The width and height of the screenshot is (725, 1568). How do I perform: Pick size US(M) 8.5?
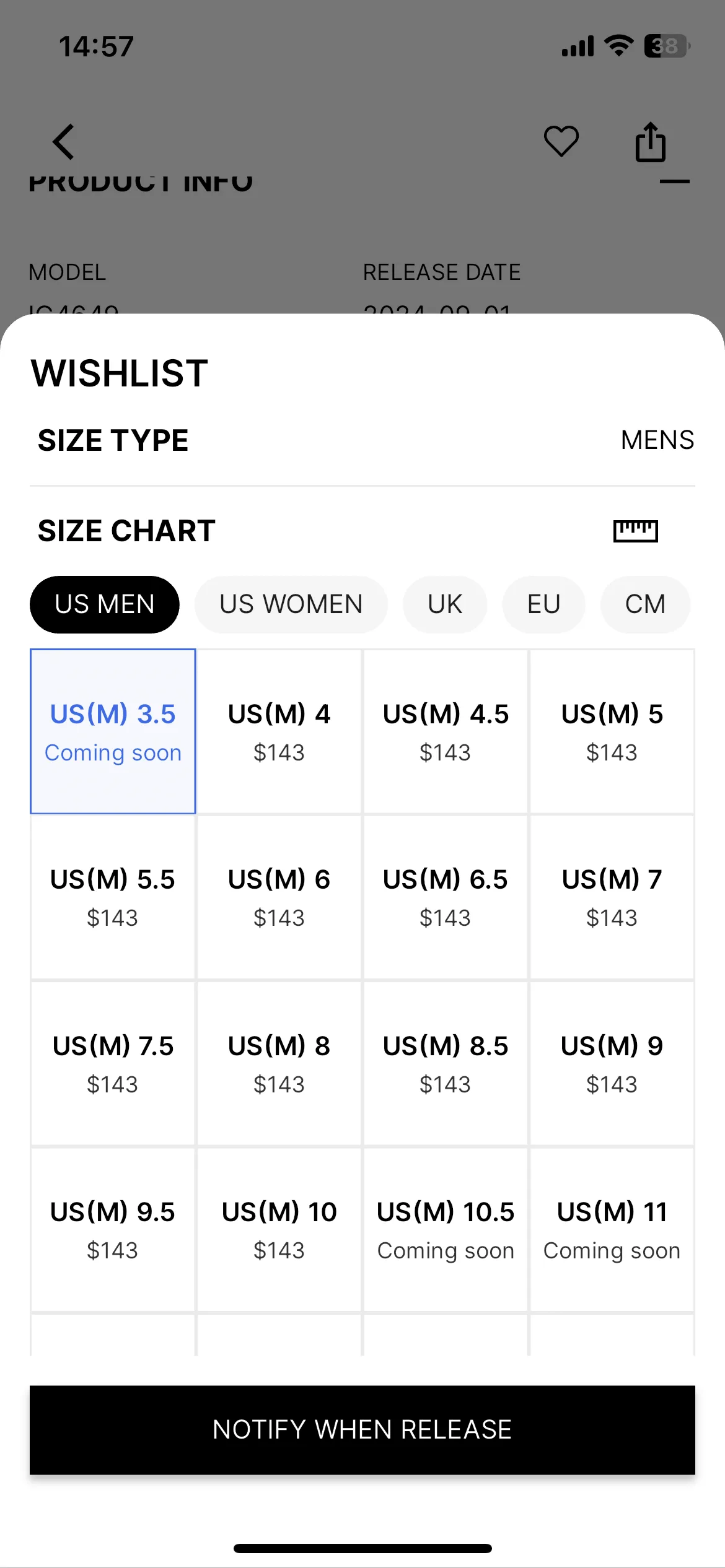click(x=445, y=1064)
